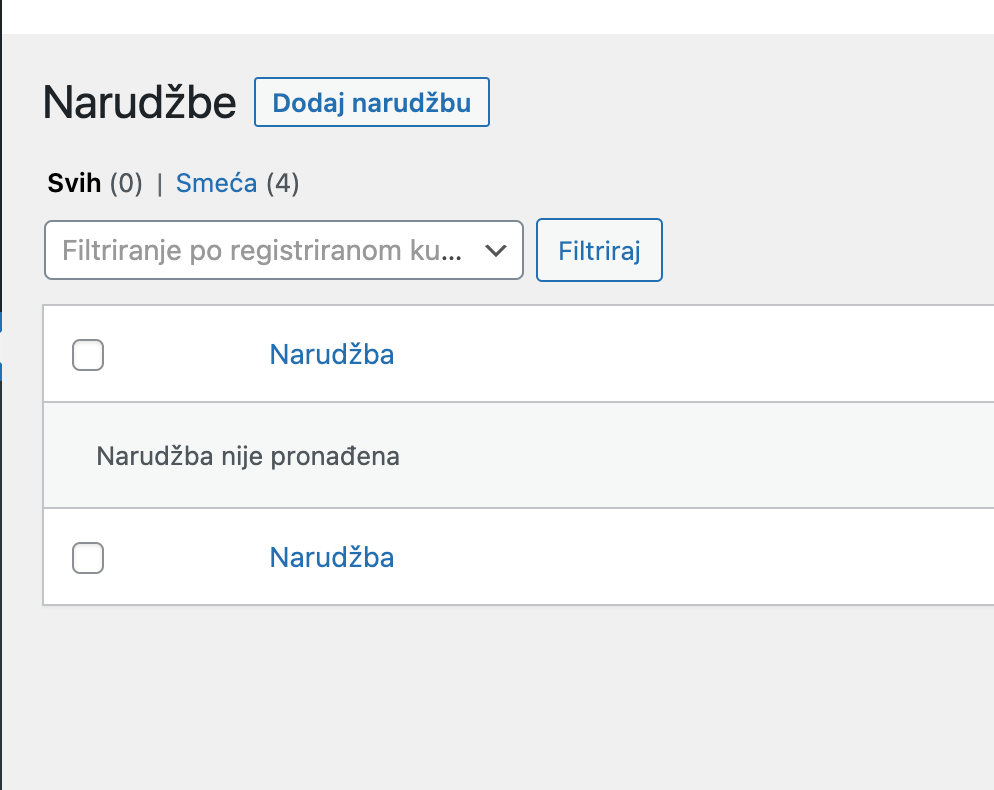Click the Dodaj narudžbu button

[x=371, y=101]
